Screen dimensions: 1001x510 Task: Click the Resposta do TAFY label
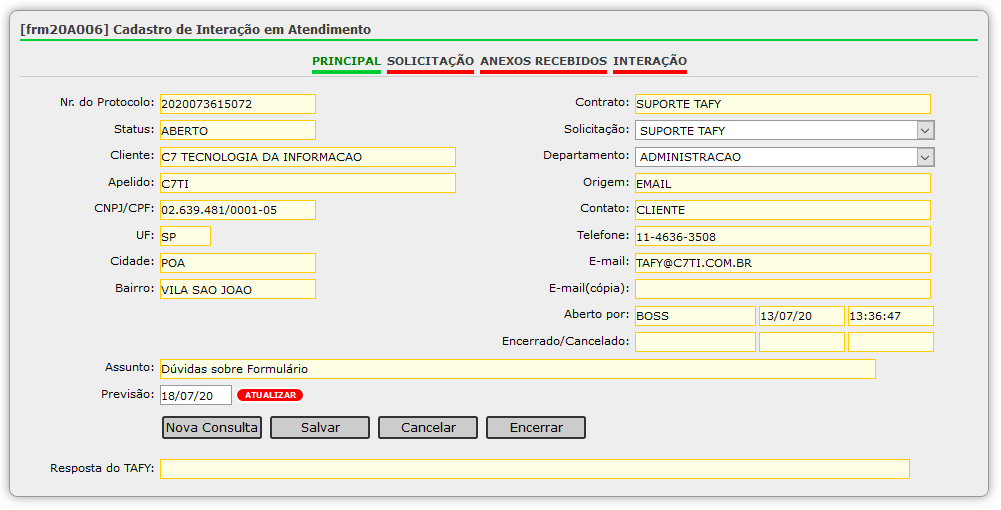tap(102, 469)
